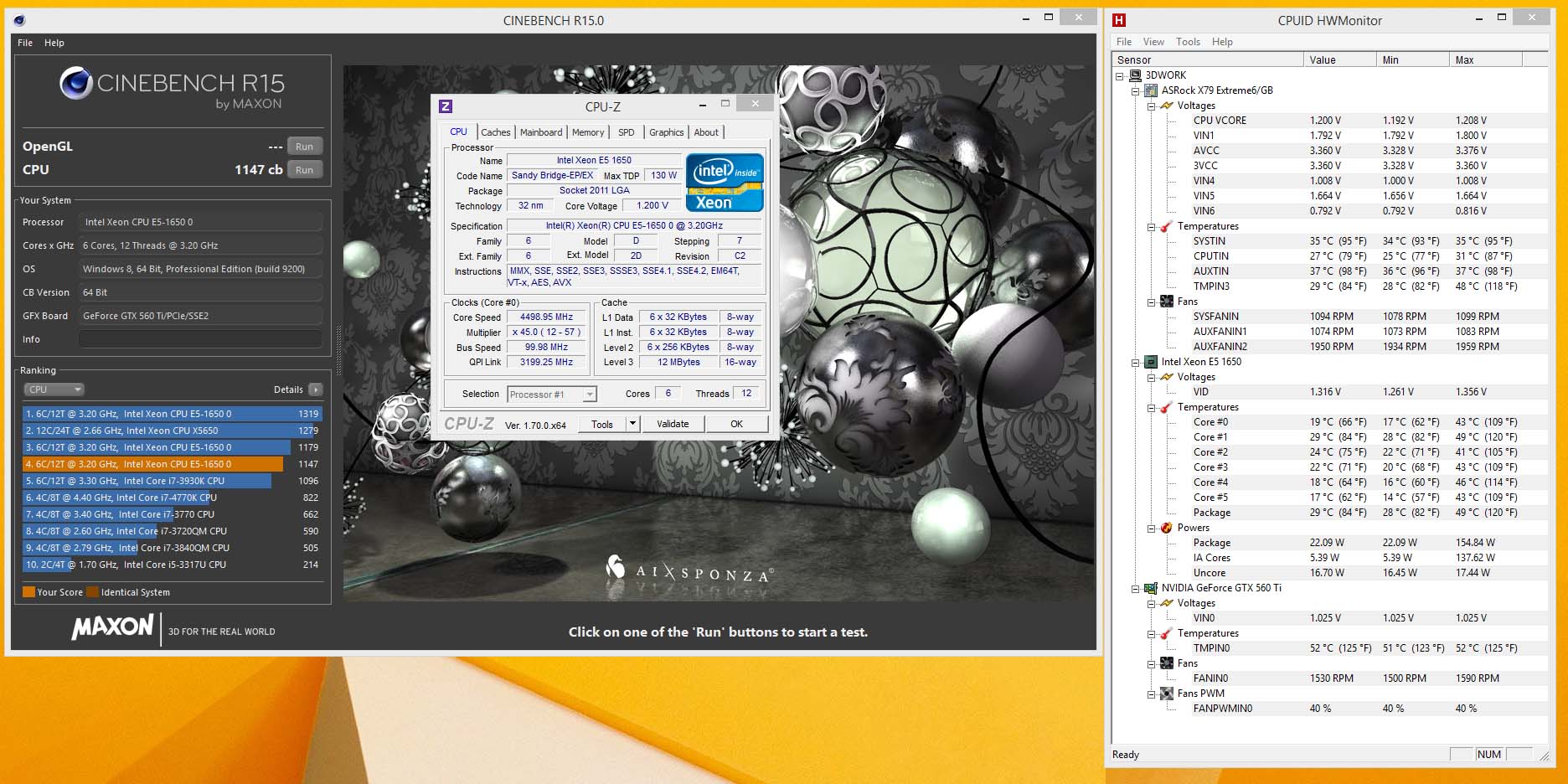
Task: Open the Processor #1 selection combo box
Action: pyautogui.click(x=551, y=394)
